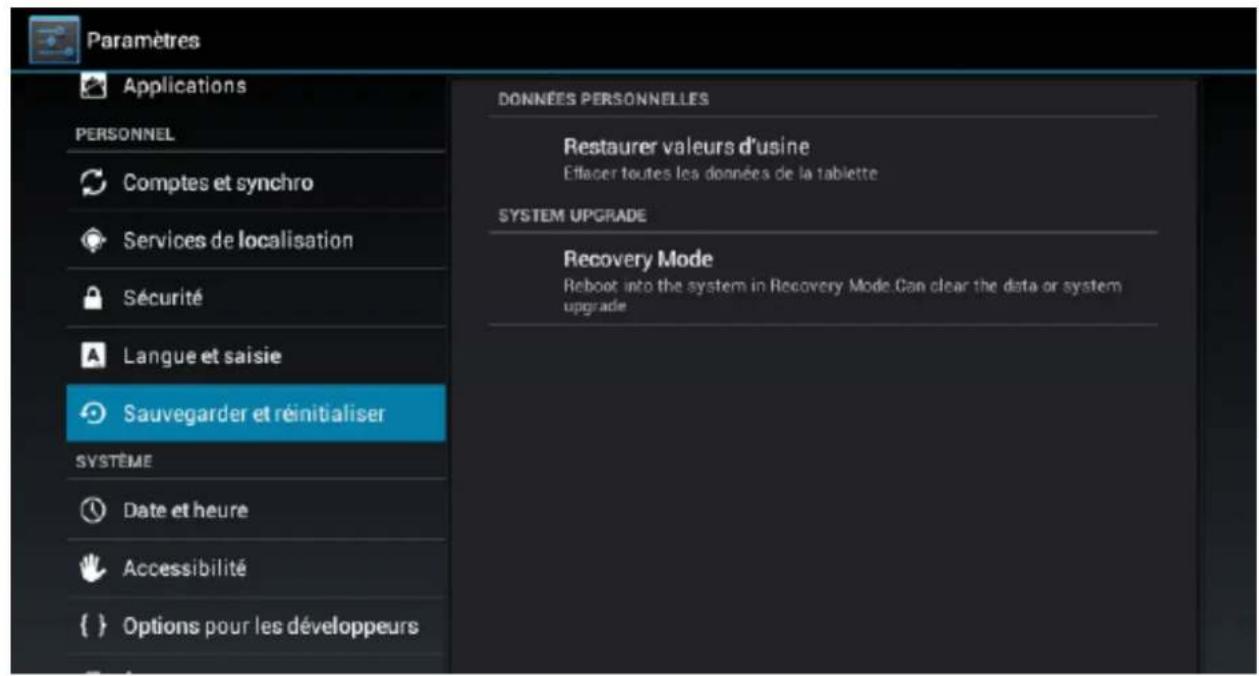Select Services de localisation
The width and height of the screenshot is (1259, 676).
[256, 241]
